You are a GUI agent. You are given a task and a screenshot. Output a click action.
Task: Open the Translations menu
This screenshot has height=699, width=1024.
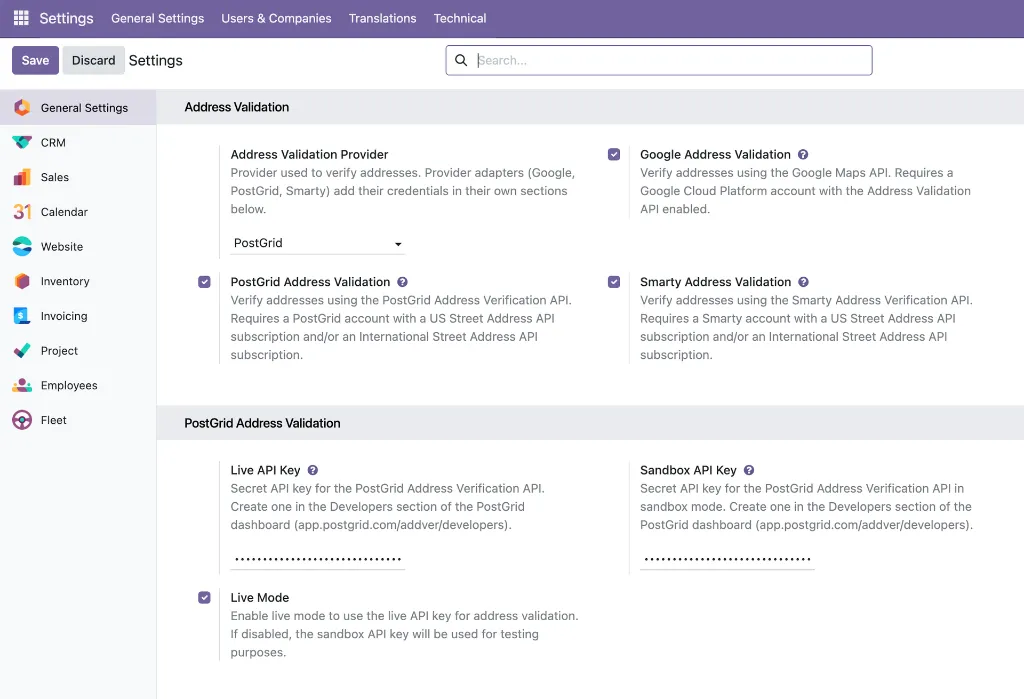click(x=382, y=18)
